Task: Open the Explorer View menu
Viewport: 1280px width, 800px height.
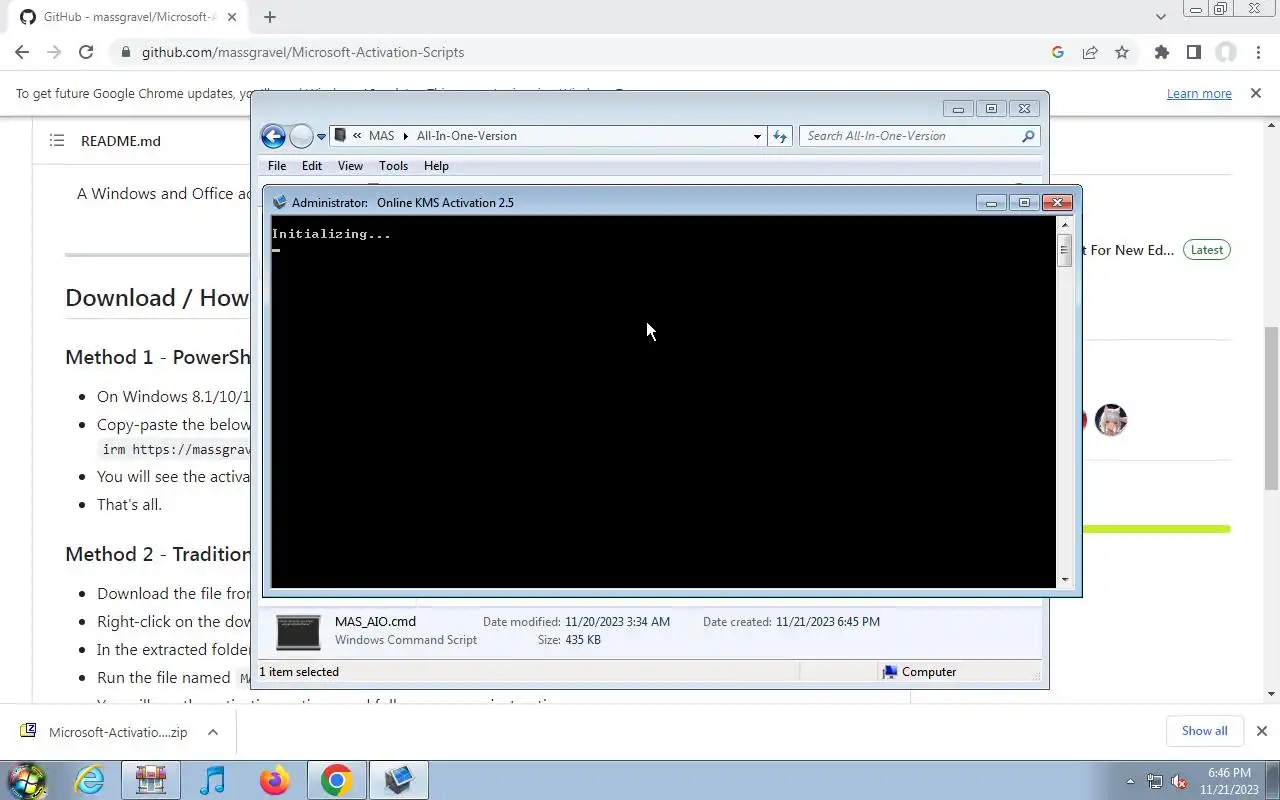Action: click(350, 166)
